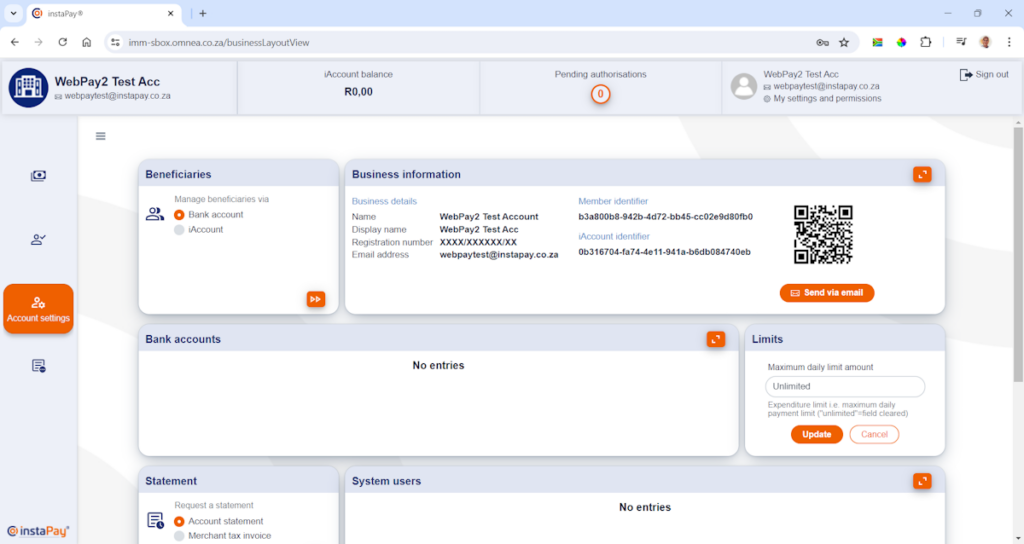Image resolution: width=1024 pixels, height=544 pixels.
Task: Open the statements sidebar document icon
Action: tap(39, 366)
